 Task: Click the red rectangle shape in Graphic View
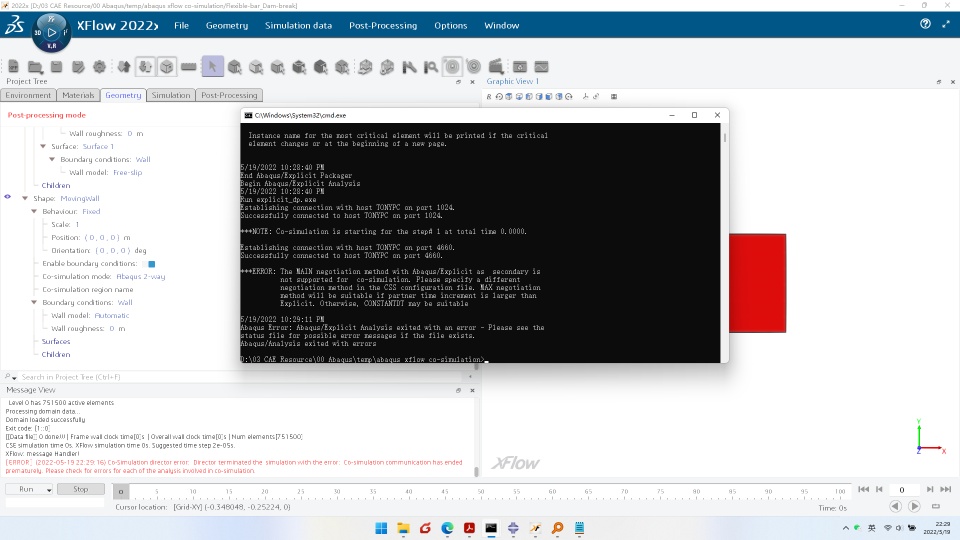tap(757, 283)
